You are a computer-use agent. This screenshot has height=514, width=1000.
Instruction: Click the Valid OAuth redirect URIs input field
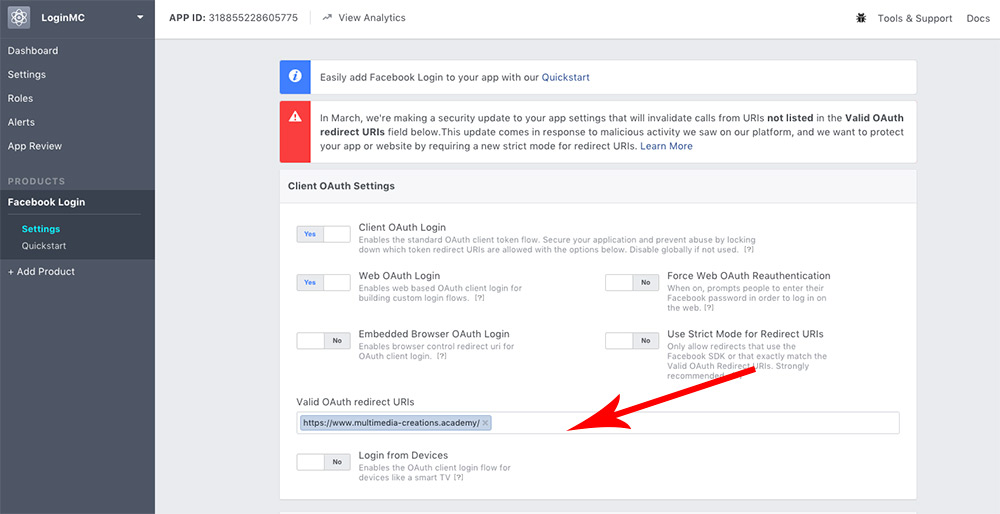[x=598, y=423]
